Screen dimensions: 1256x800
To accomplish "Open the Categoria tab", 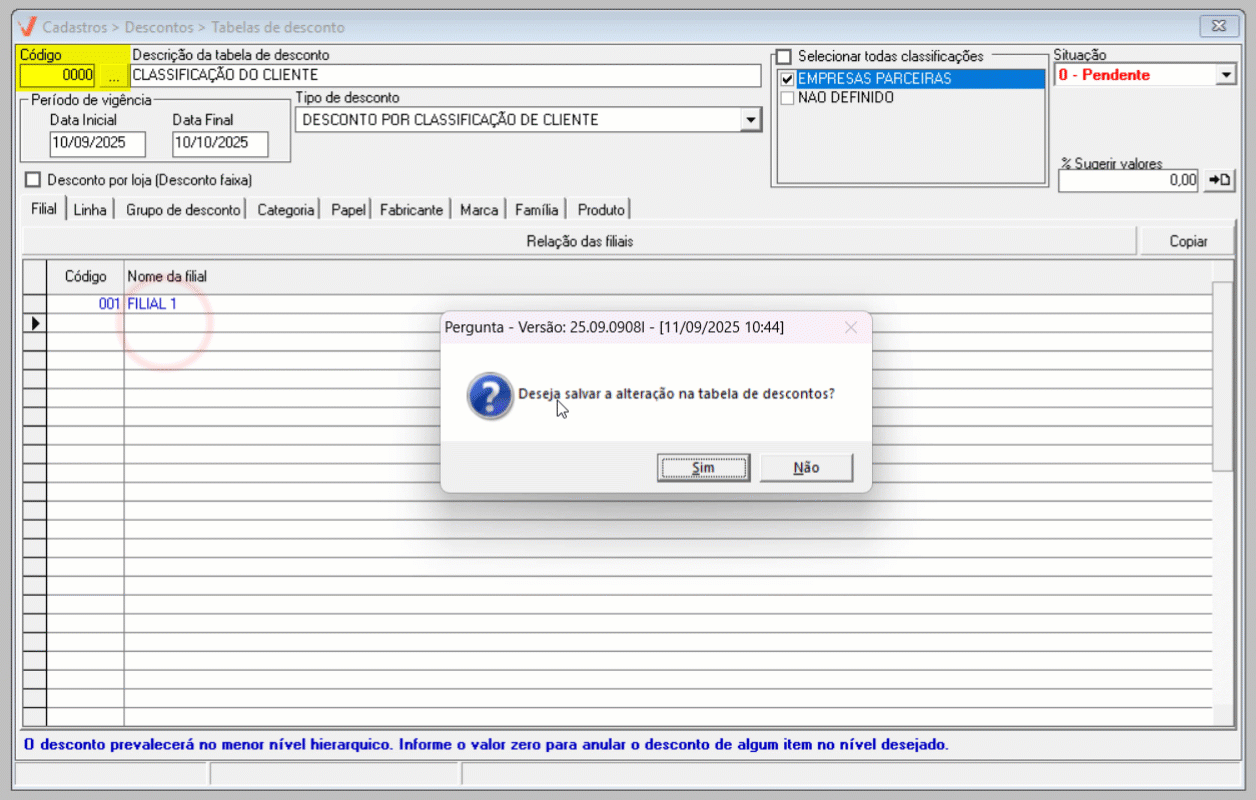I will [x=286, y=210].
